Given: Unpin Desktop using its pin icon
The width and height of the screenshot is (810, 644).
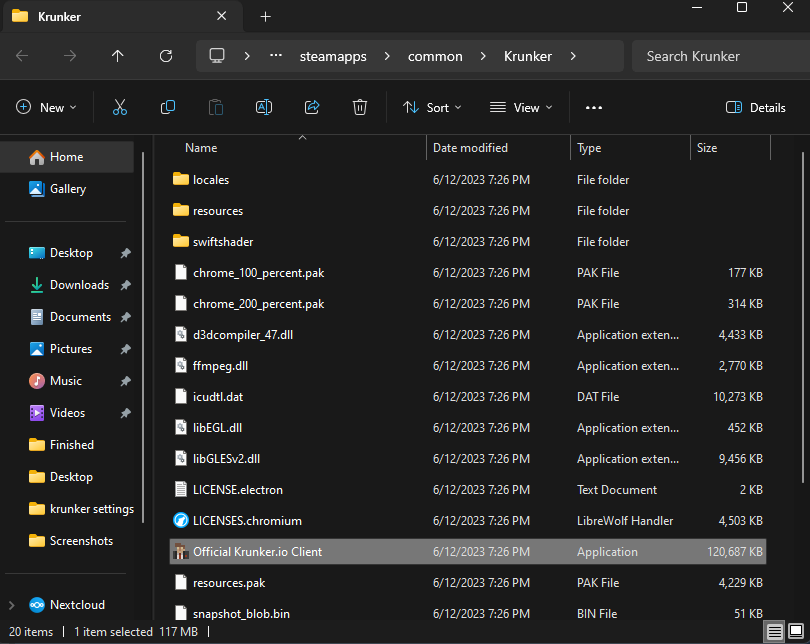Looking at the screenshot, I should point(126,253).
